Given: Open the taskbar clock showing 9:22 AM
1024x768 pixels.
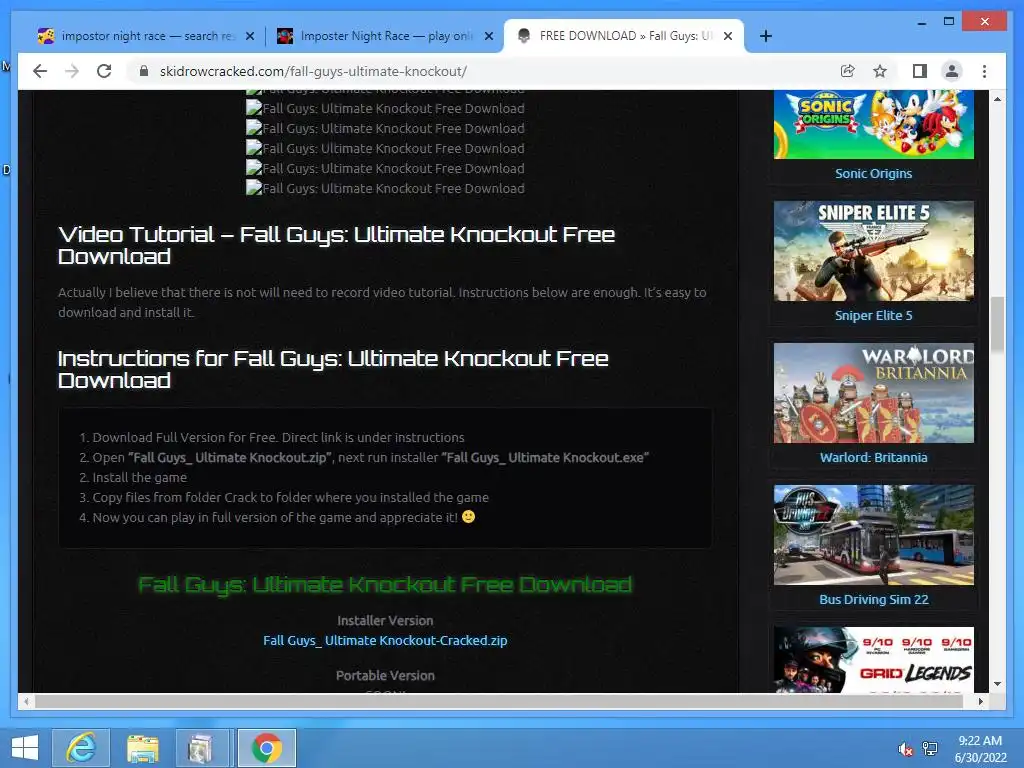Looking at the screenshot, I should point(980,749).
